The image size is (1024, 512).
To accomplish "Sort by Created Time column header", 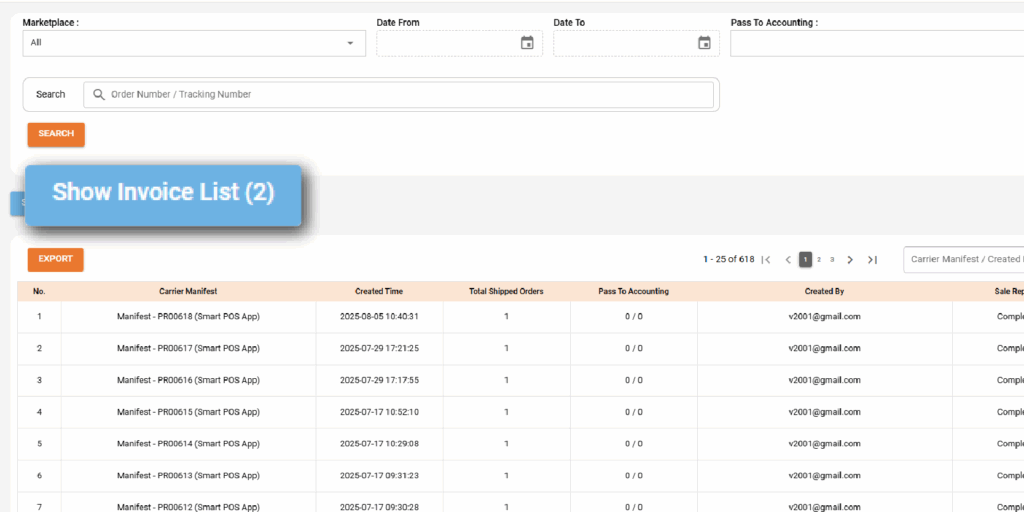I will [379, 291].
